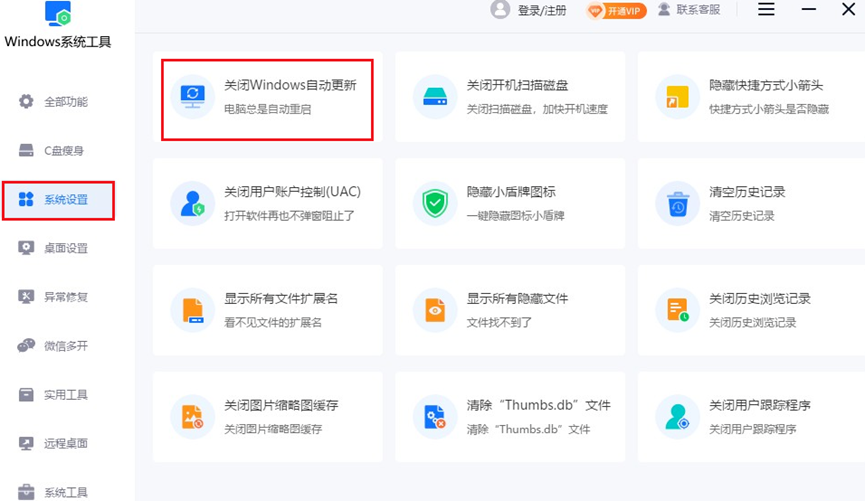Click the 系统工具 briefcase icon
Screen dimensions: 865x501
click(26, 492)
